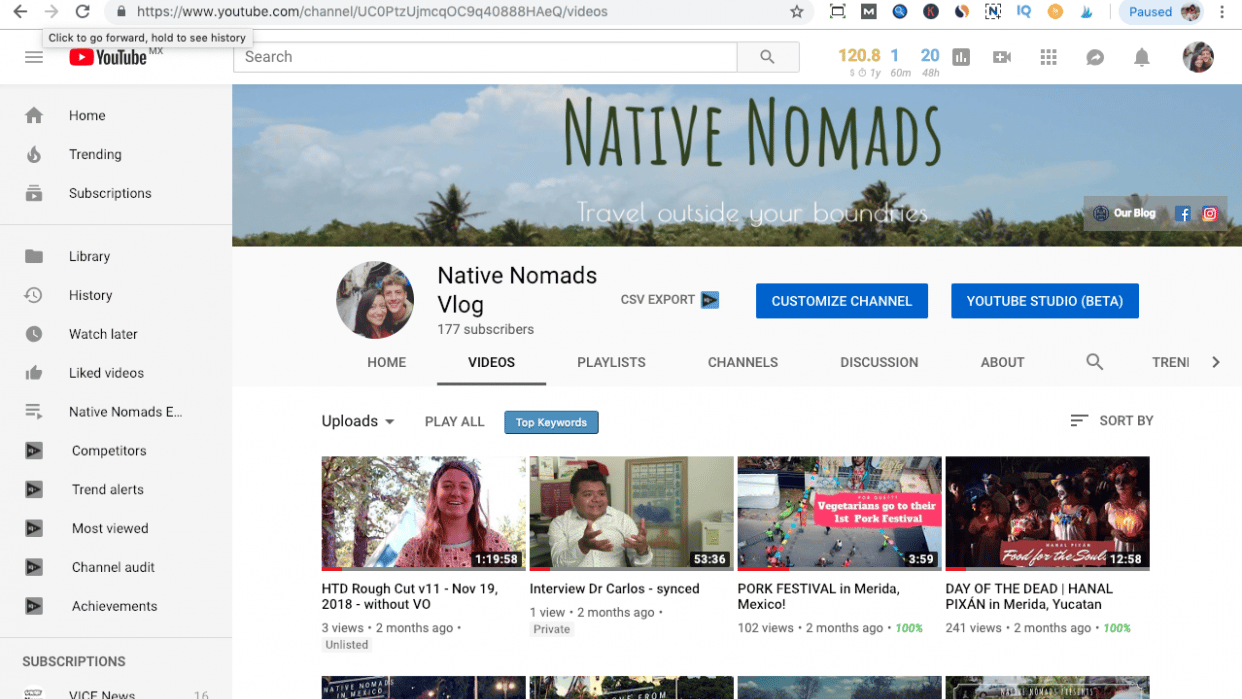1242x699 pixels.
Task: Open Achievements in sidebar
Action: [x=116, y=606]
